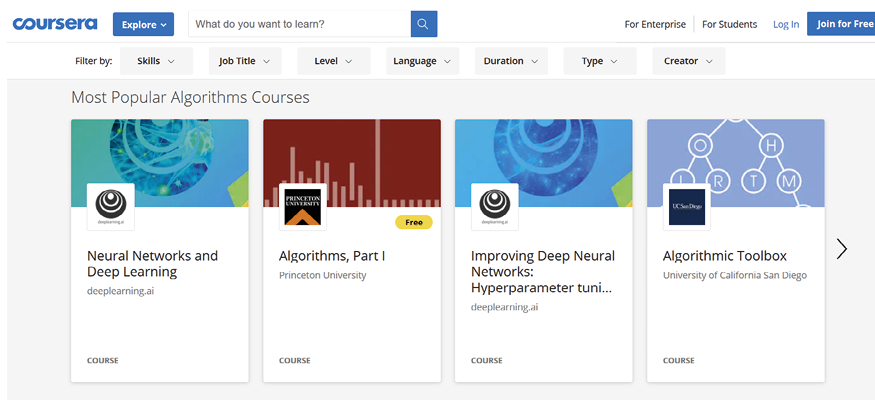Open Neural Networks and Deep Learning course
This screenshot has width=875, height=400.
(152, 264)
